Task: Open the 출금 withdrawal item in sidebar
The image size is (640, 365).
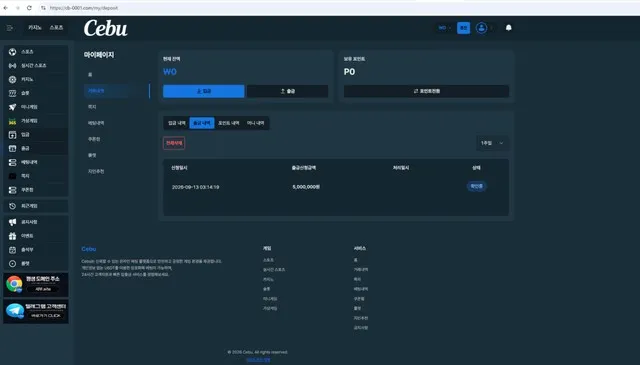Action: (x=36, y=149)
